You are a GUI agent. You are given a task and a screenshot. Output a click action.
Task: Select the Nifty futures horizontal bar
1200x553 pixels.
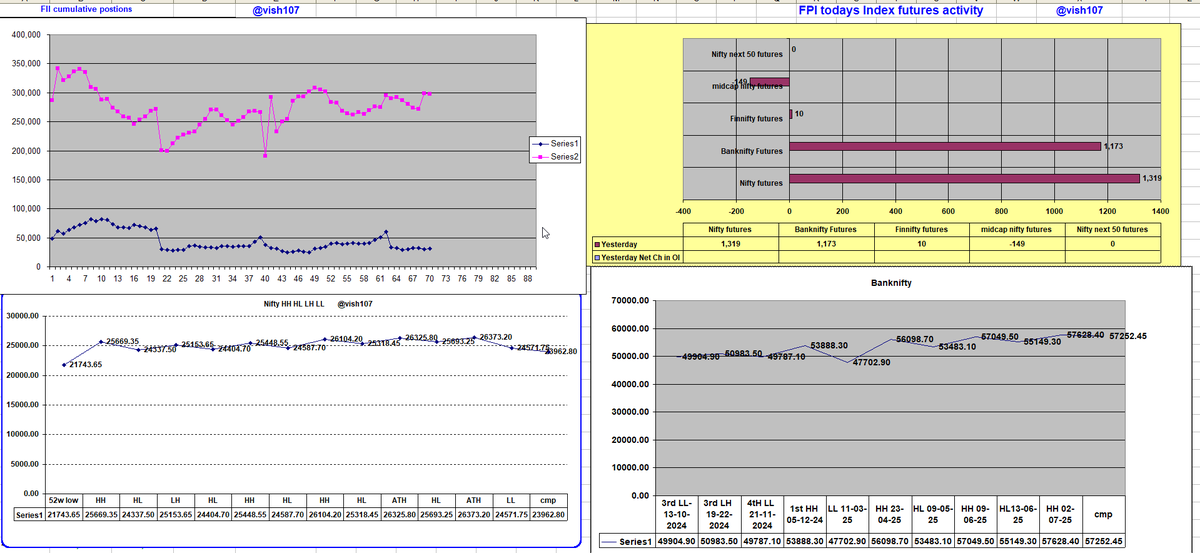click(x=964, y=180)
